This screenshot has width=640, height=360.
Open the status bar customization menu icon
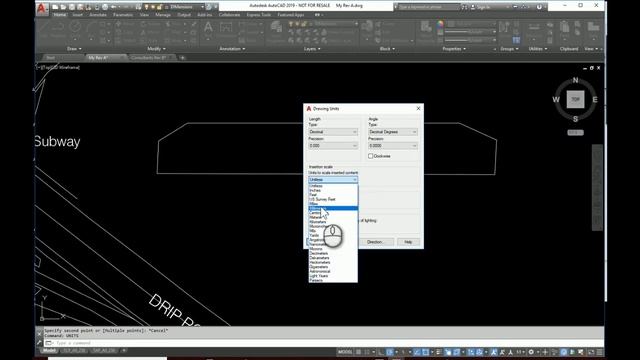point(600,352)
